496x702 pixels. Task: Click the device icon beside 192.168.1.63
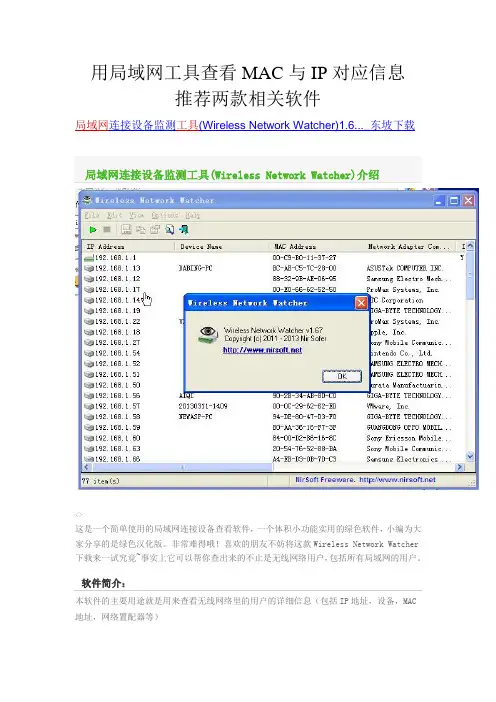click(x=89, y=449)
